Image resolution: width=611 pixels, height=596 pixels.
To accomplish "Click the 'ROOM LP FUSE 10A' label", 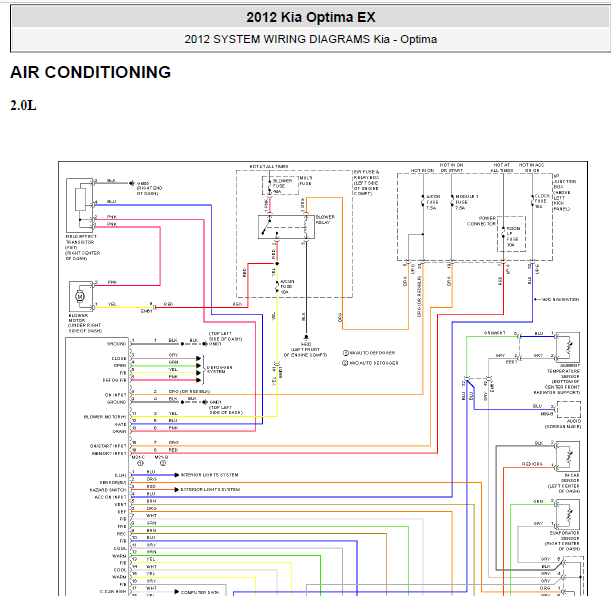I will click(x=513, y=236).
